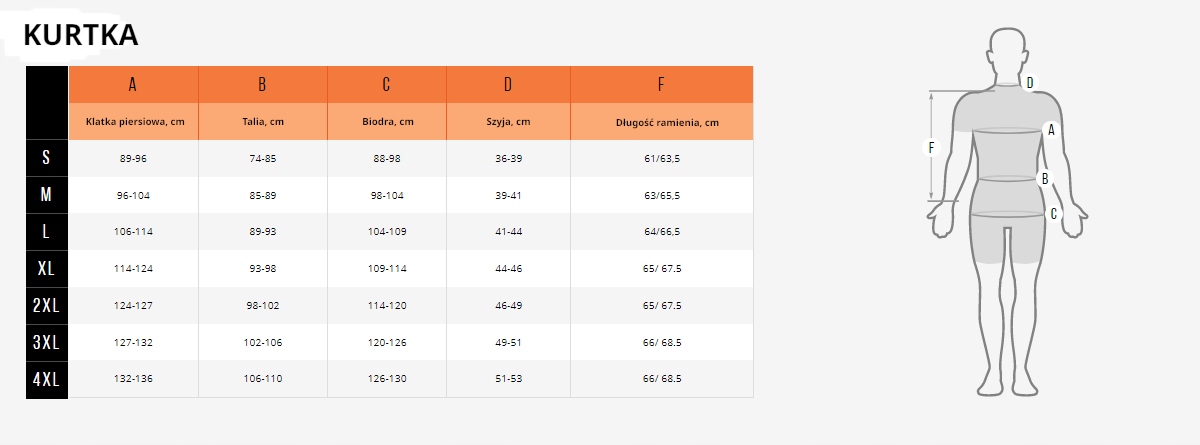Click the F arm length marker on diagram
The height and width of the screenshot is (445, 1200).
(931, 148)
